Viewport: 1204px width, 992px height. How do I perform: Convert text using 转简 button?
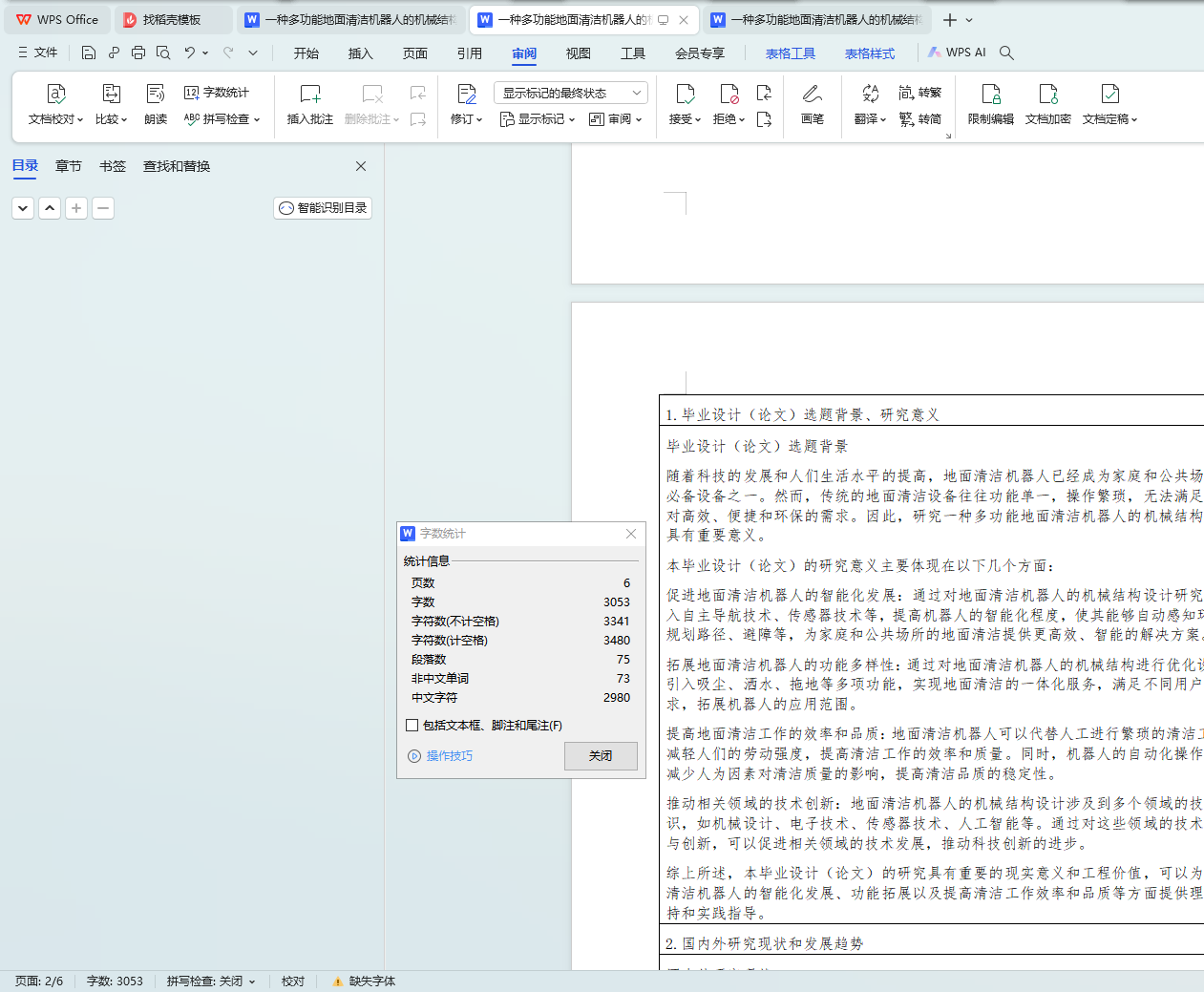click(920, 119)
